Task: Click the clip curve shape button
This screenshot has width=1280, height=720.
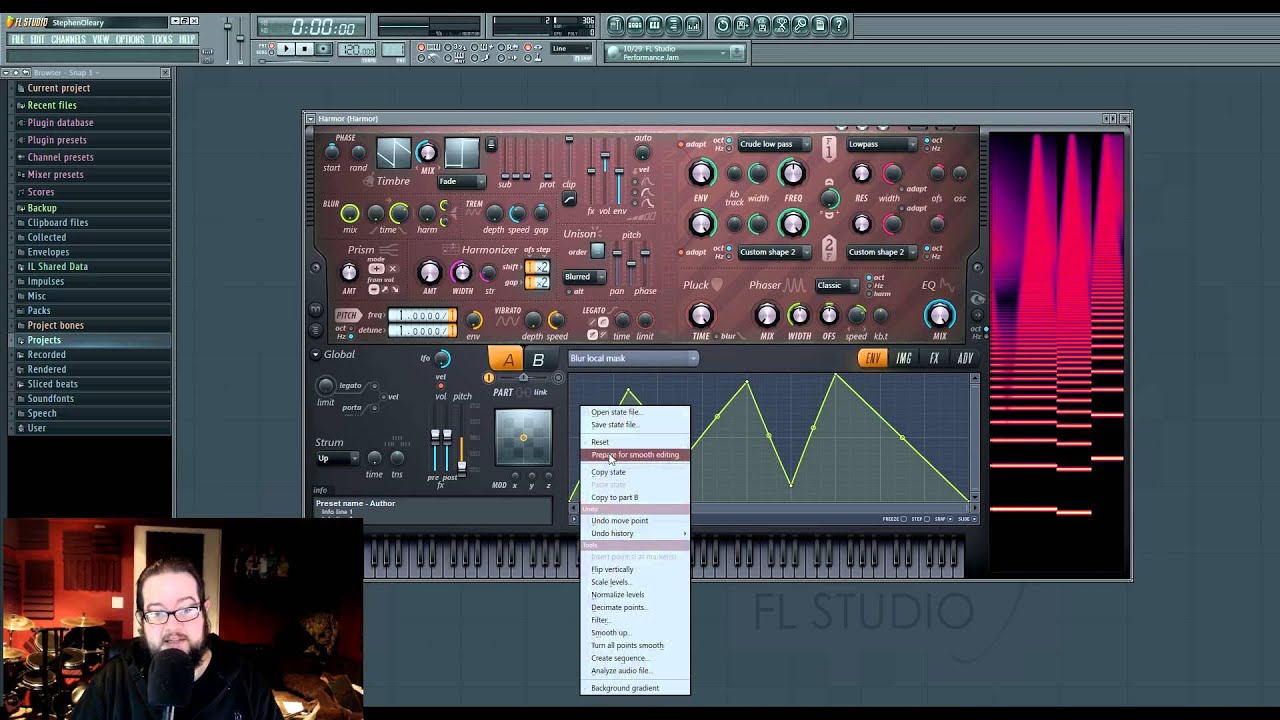Action: click(x=569, y=200)
